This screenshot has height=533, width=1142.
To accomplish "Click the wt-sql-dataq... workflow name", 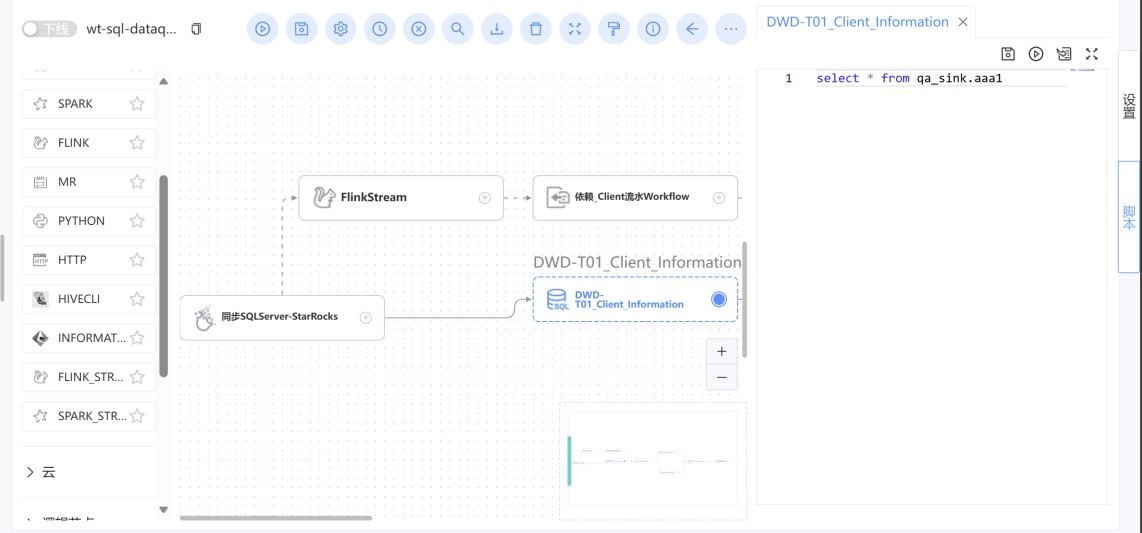I will click(131, 29).
